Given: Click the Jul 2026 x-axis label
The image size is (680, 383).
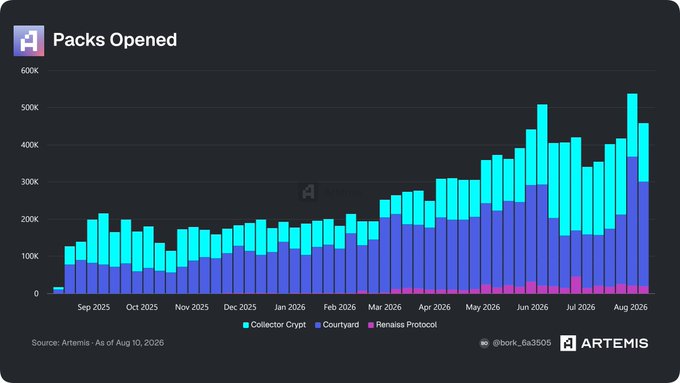Looking at the screenshot, I should (x=581, y=307).
